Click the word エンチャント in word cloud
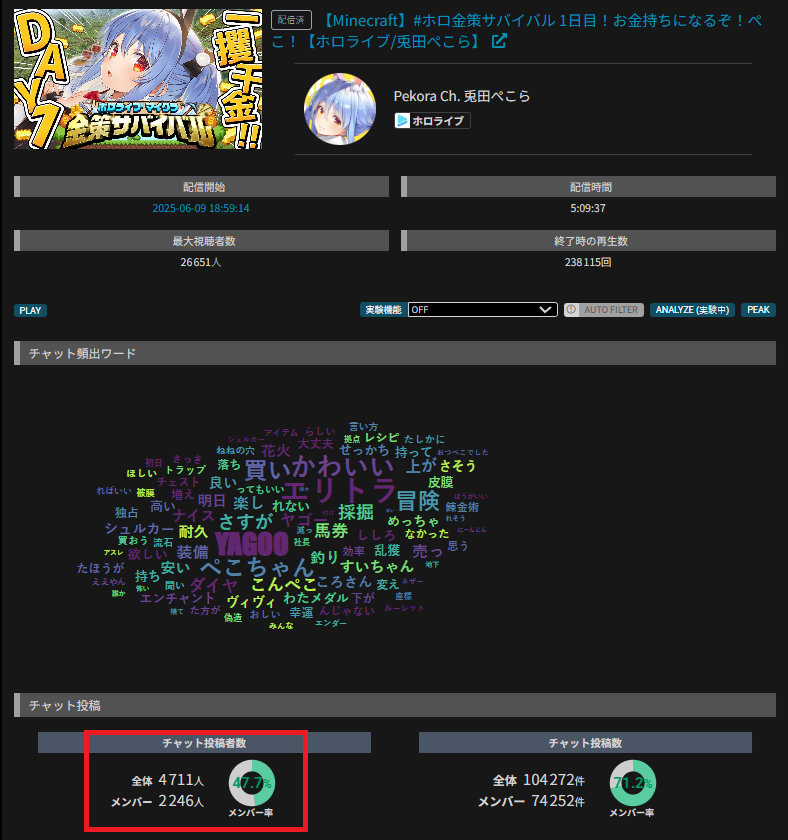788x840 pixels. click(x=177, y=598)
